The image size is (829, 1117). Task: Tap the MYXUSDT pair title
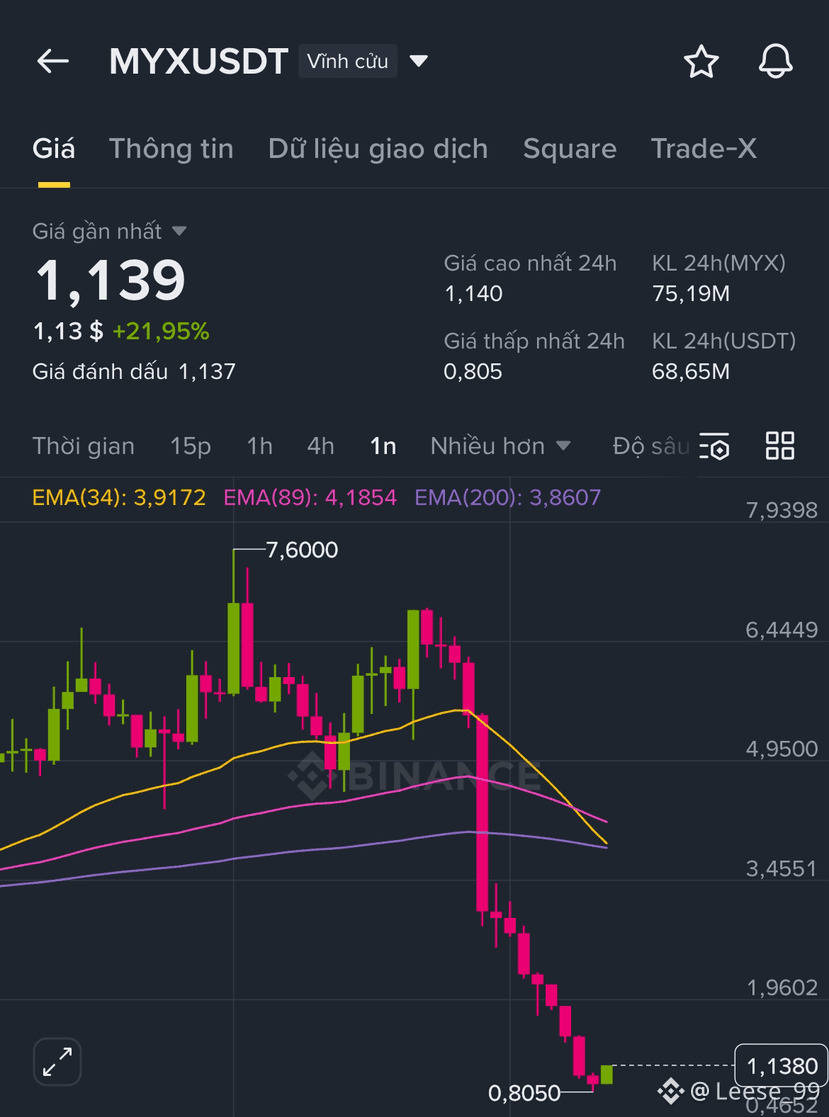(199, 61)
